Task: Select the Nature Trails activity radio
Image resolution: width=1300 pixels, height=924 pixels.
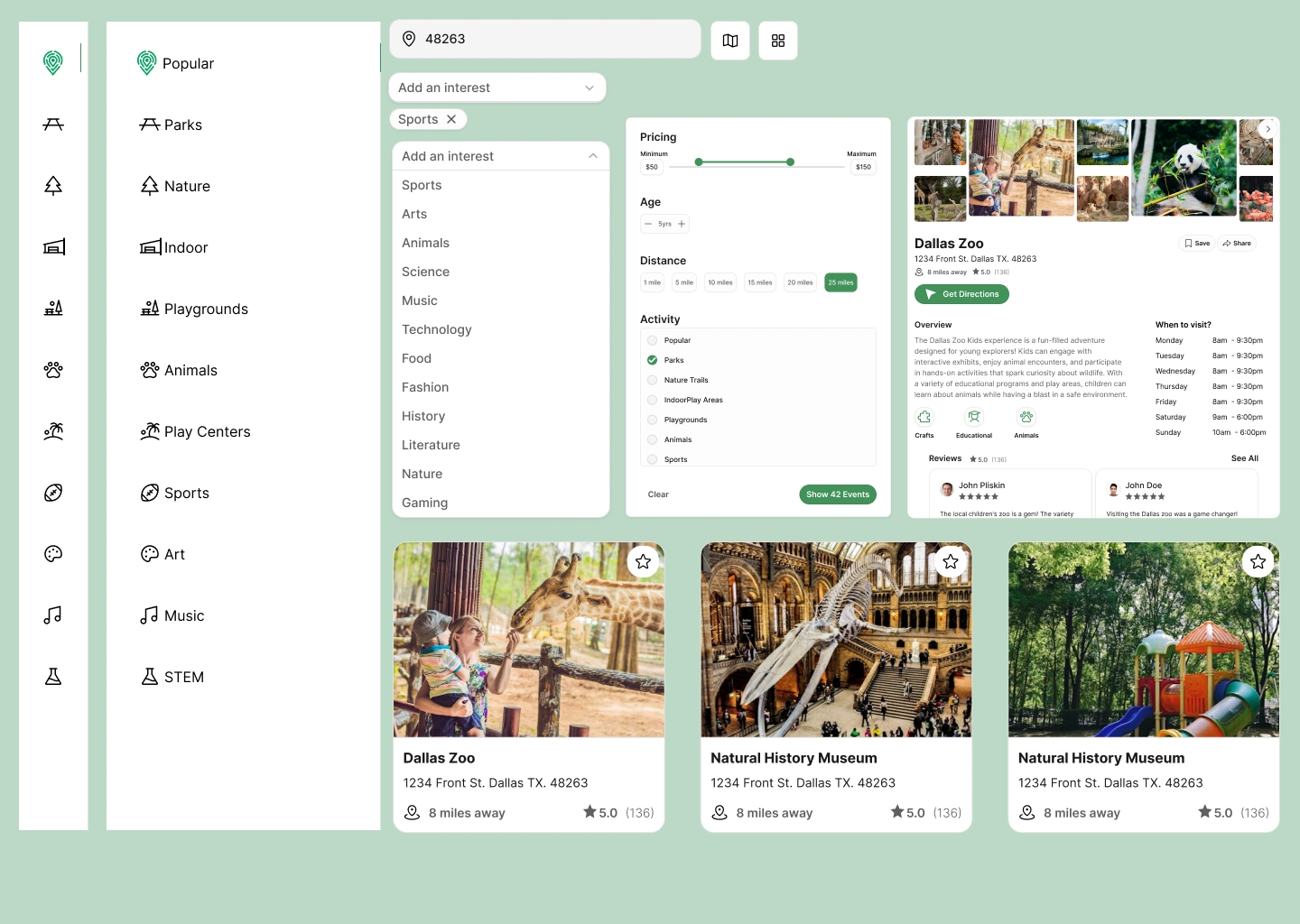Action: (x=652, y=380)
